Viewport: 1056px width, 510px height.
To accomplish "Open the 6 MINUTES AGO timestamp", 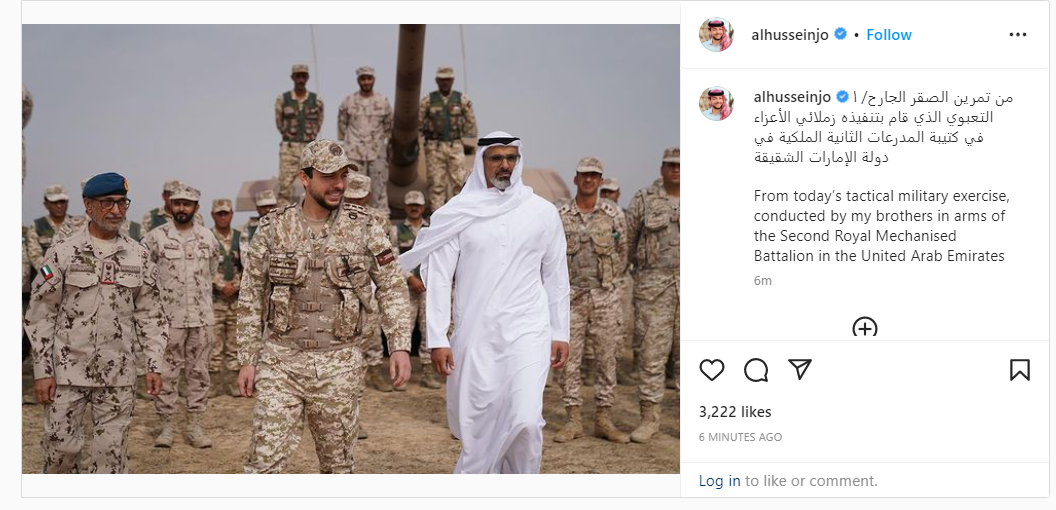I will click(x=740, y=437).
